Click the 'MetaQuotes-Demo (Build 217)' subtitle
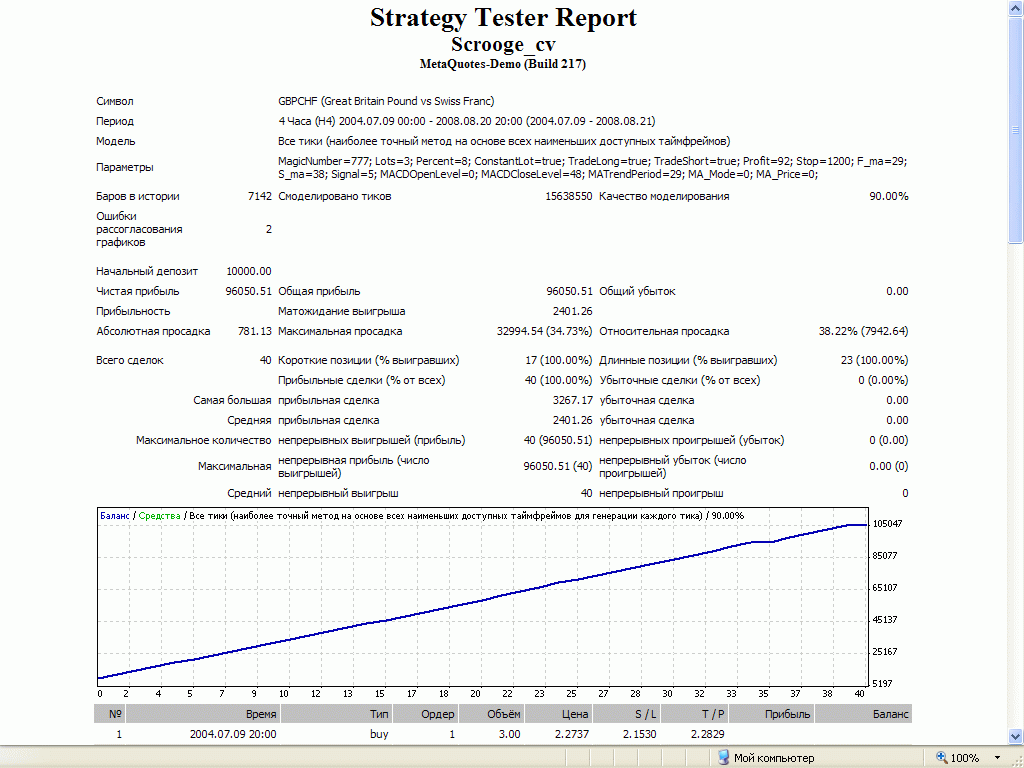The height and width of the screenshot is (768, 1024). [x=503, y=64]
